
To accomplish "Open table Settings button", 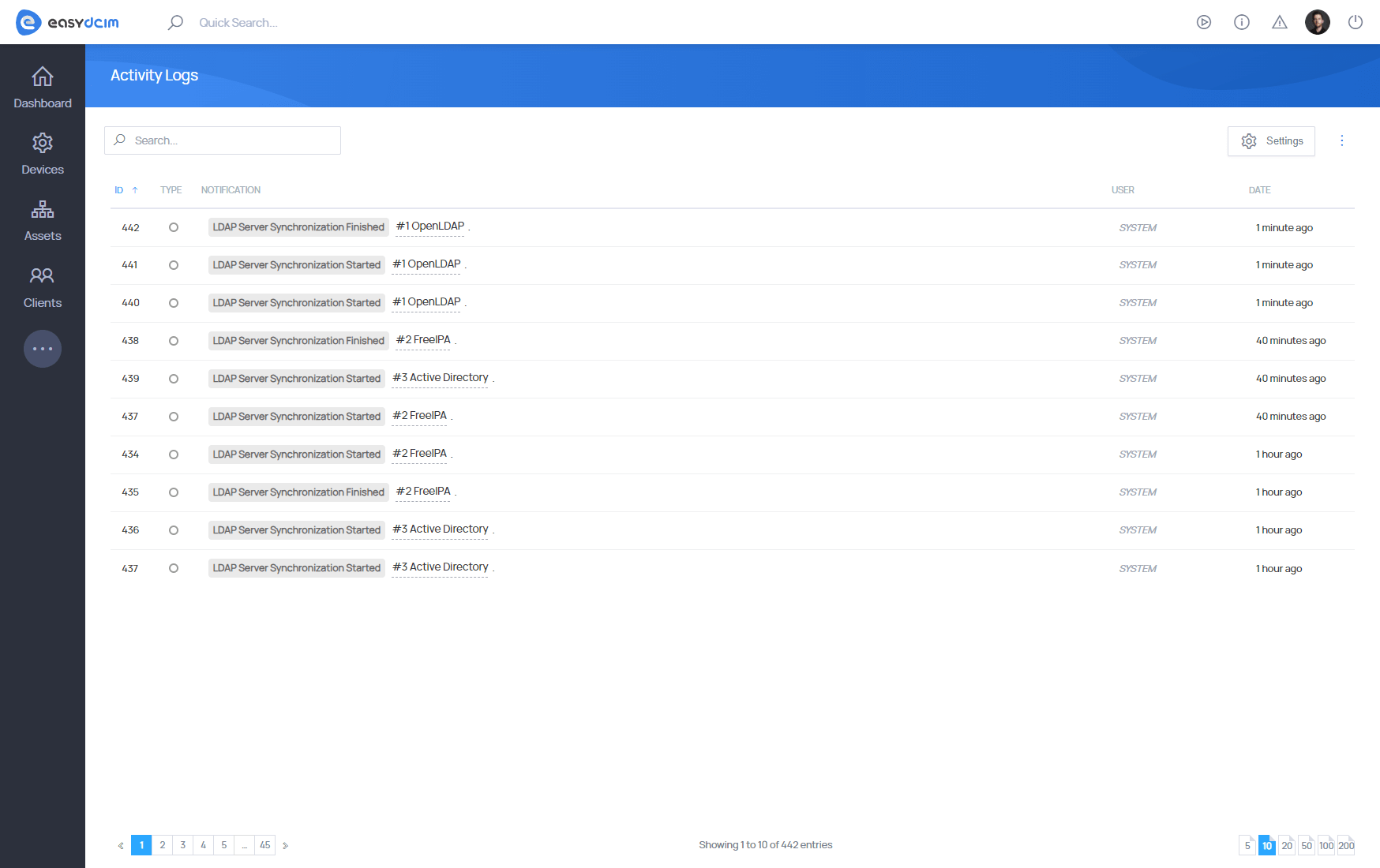I will pyautogui.click(x=1271, y=141).
